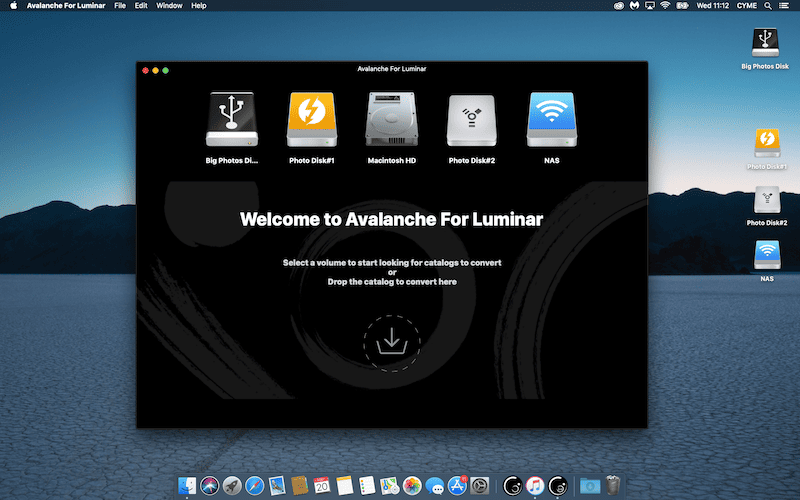Click the 'Drop the catalog to convert here' text
The image size is (800, 500).
[x=392, y=282]
